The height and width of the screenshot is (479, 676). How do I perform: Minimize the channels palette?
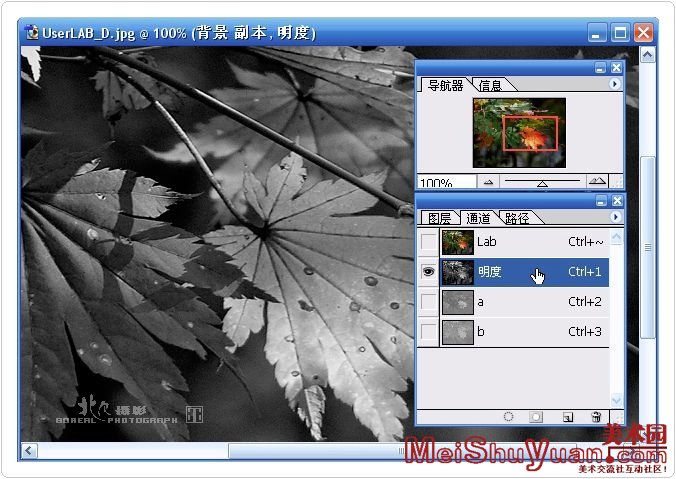point(601,201)
